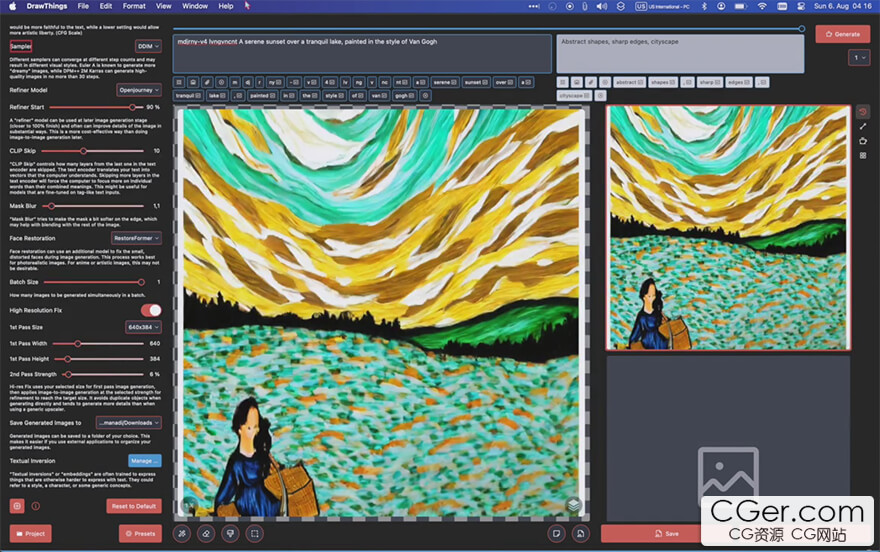Click the Manage button for Textual Inversion

pos(145,461)
